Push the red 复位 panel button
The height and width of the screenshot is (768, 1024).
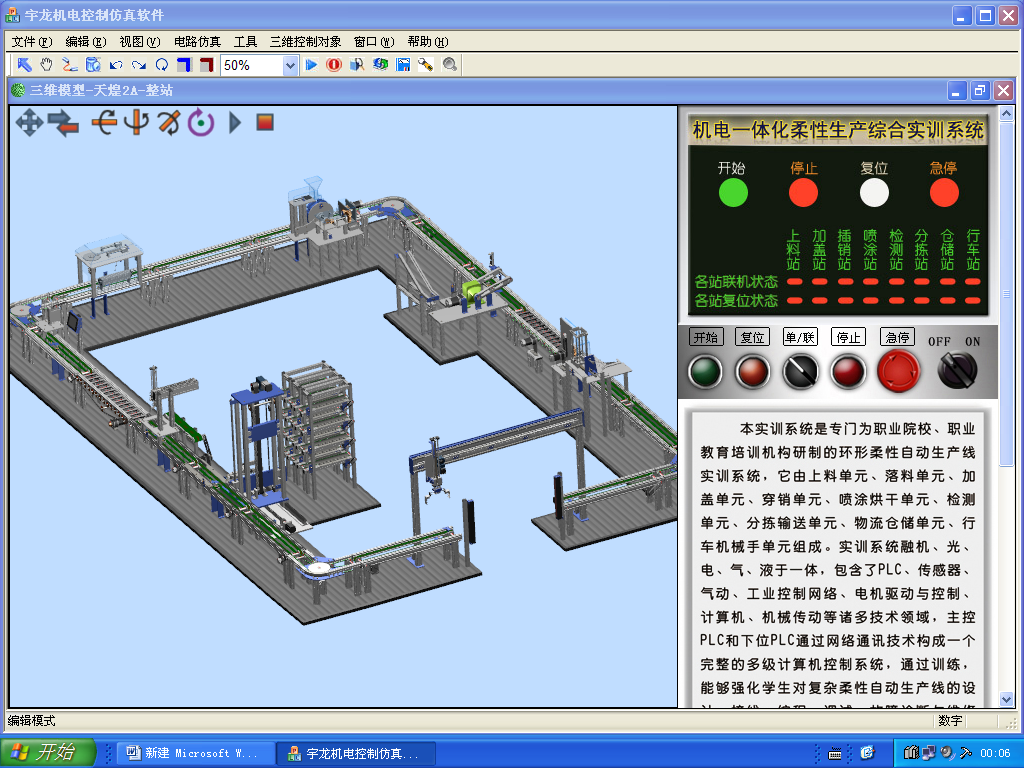pos(752,372)
